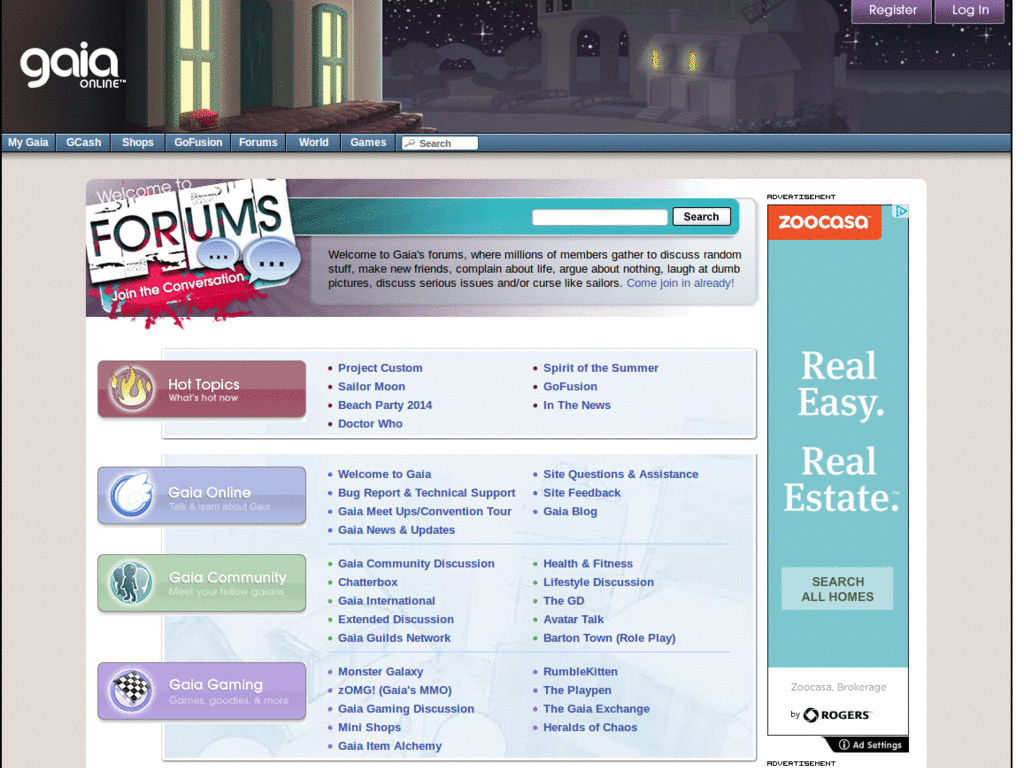The height and width of the screenshot is (768, 1024).
Task: Follow the Come join in already! link
Action: click(680, 283)
